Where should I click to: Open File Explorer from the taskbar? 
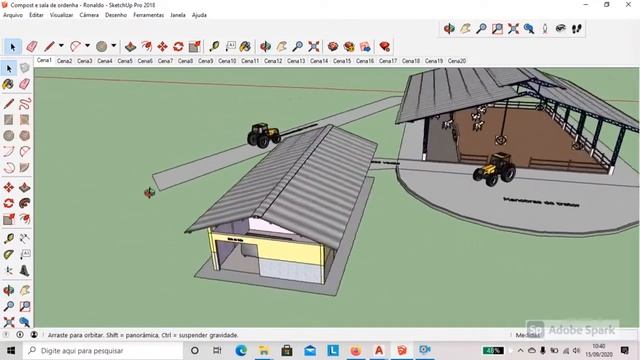click(x=264, y=351)
